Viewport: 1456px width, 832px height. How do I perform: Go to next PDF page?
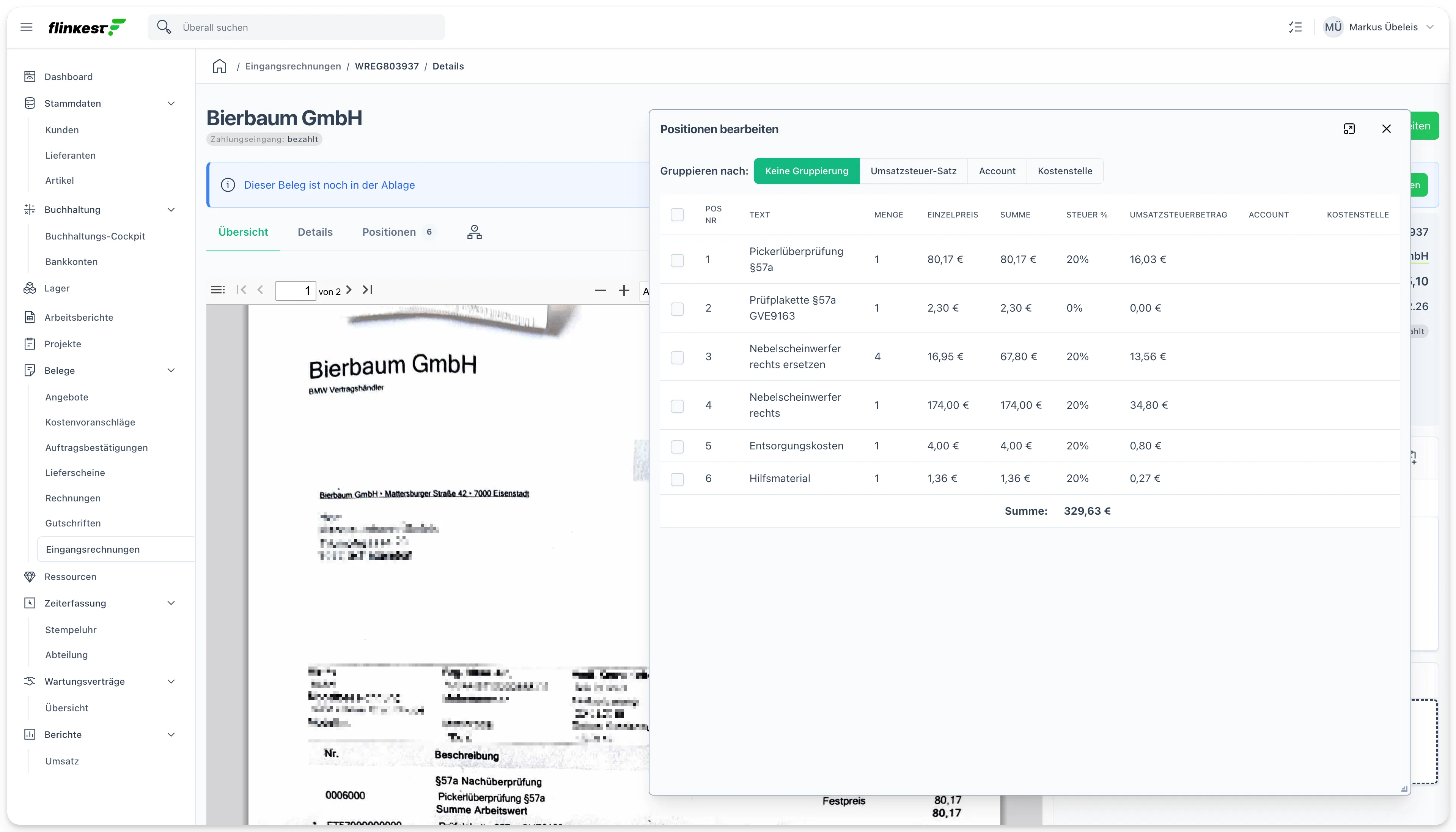point(349,290)
